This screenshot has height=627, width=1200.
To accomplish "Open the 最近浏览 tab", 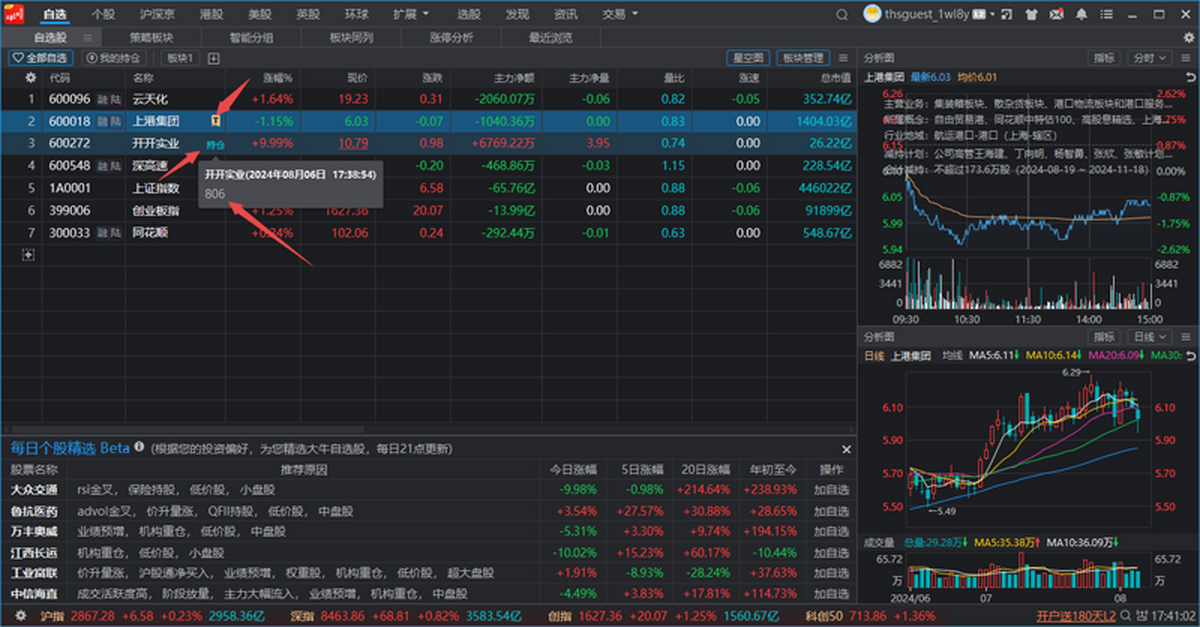I will click(551, 37).
